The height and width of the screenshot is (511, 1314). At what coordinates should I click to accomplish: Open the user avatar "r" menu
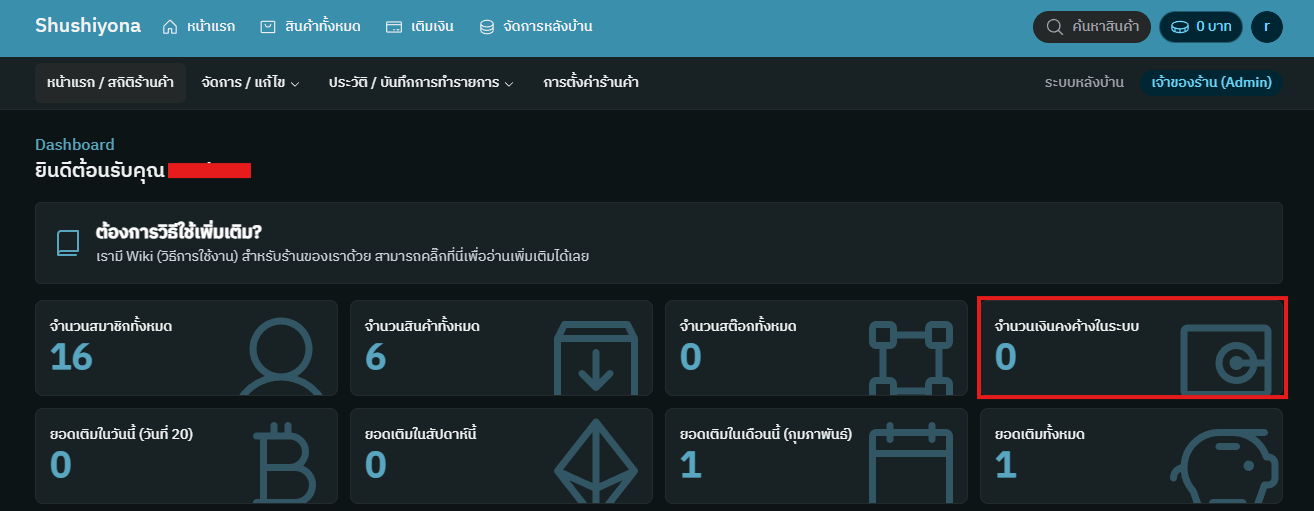click(1267, 27)
